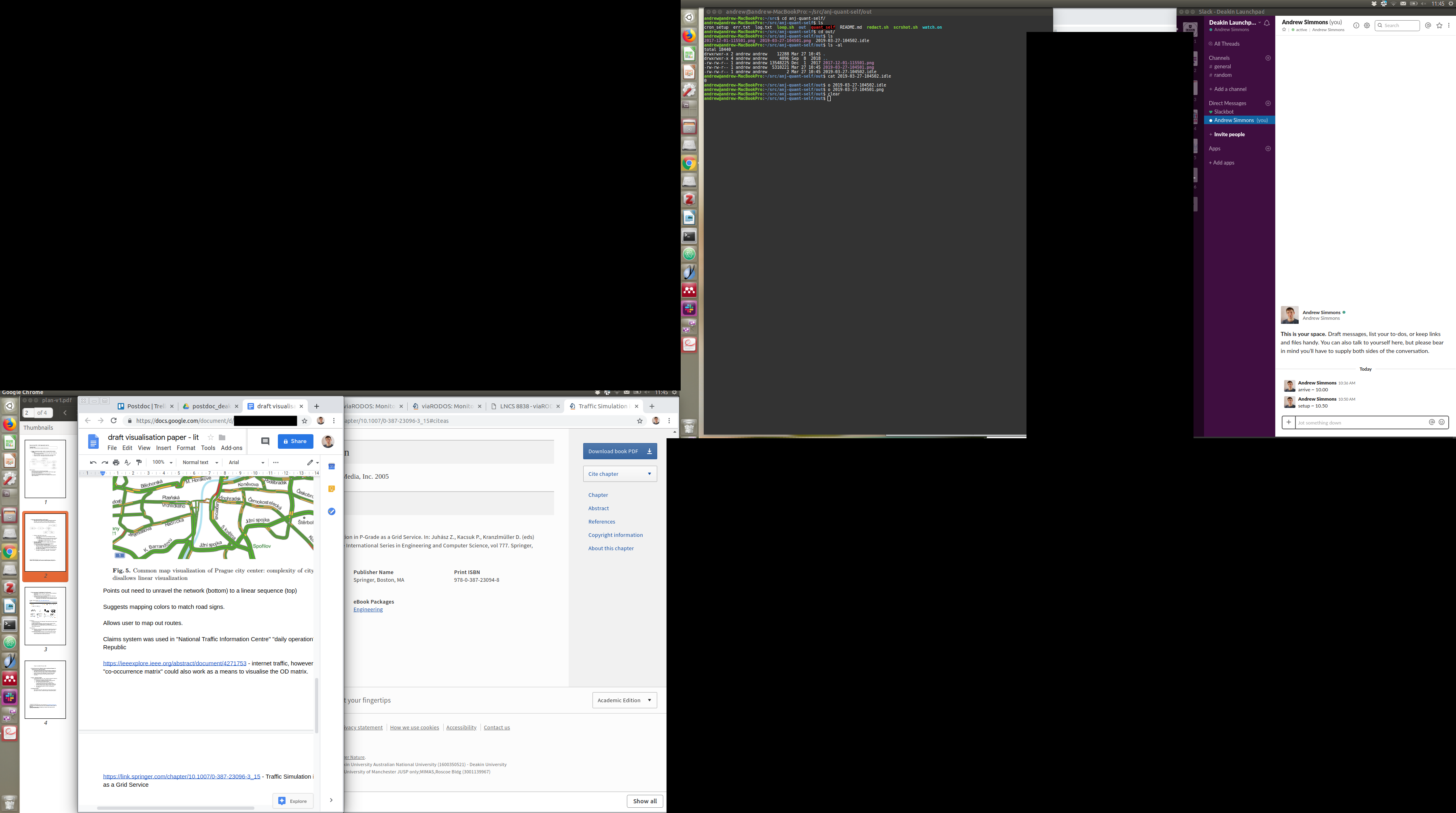Expand the zoom 100% dropdown
Viewport: 1456px width, 813px height.
[163, 463]
